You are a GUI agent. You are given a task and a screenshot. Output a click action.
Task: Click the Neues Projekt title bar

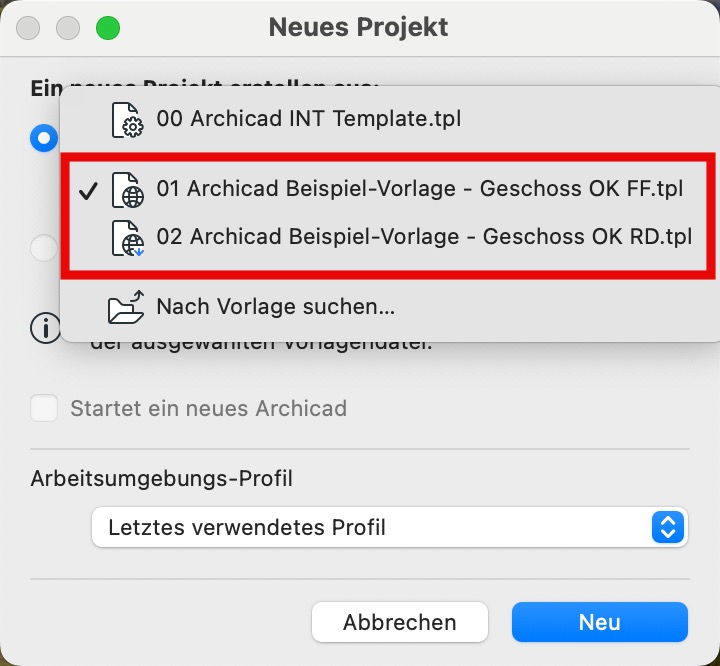[x=358, y=27]
